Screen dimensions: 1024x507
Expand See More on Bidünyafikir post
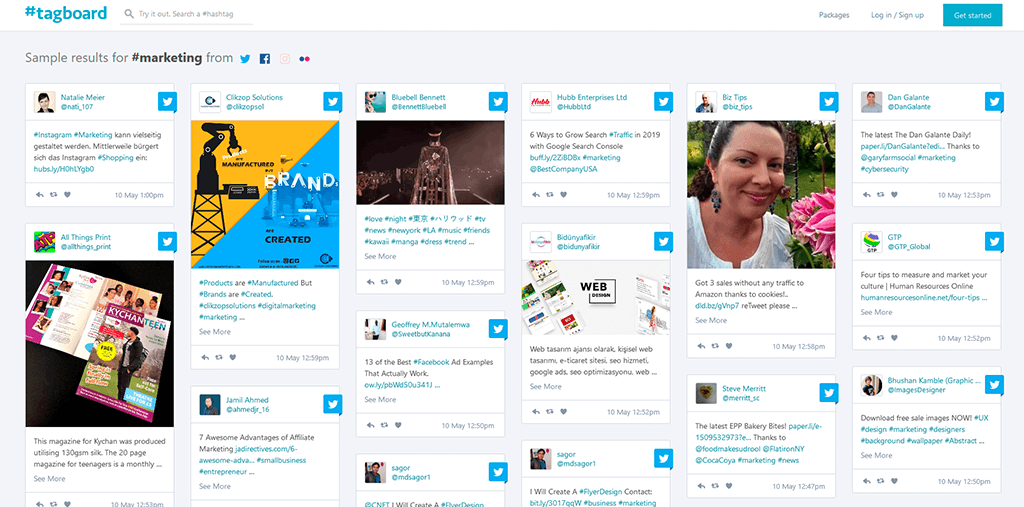click(x=545, y=387)
